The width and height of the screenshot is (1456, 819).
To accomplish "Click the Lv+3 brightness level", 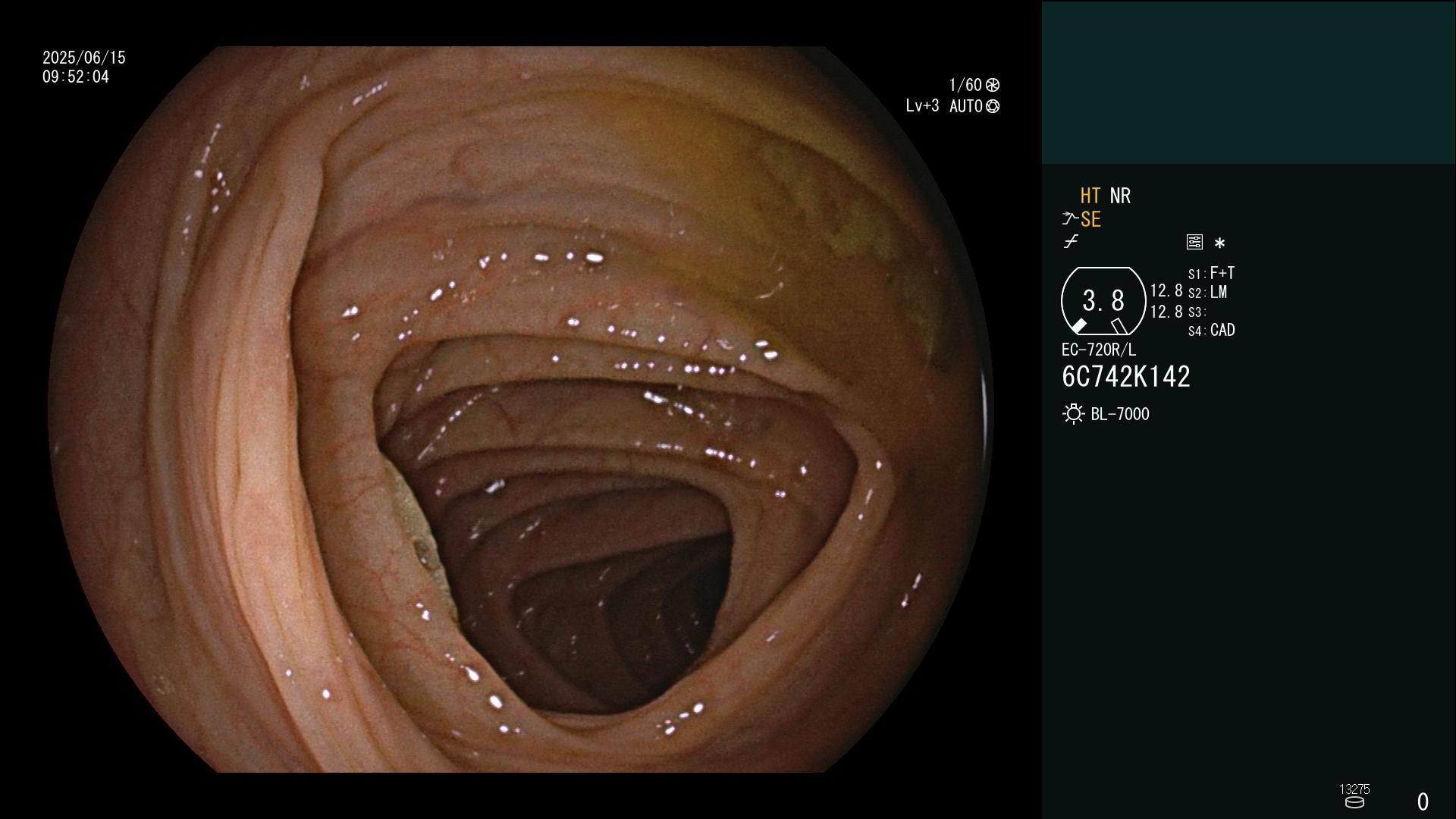I will pyautogui.click(x=922, y=106).
